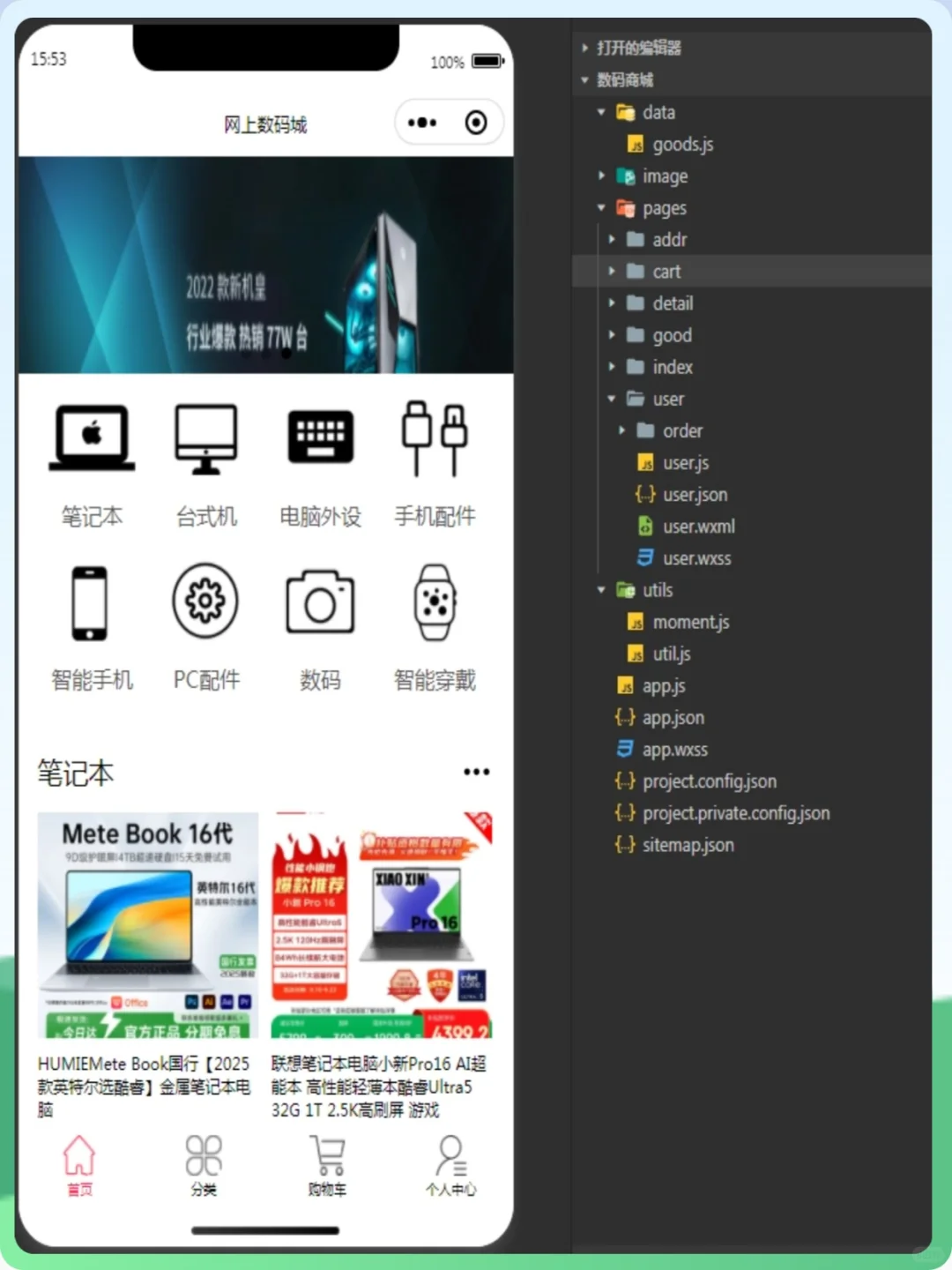Image resolution: width=952 pixels, height=1270 pixels.
Task: Open the user.wxss file
Action: (x=696, y=558)
